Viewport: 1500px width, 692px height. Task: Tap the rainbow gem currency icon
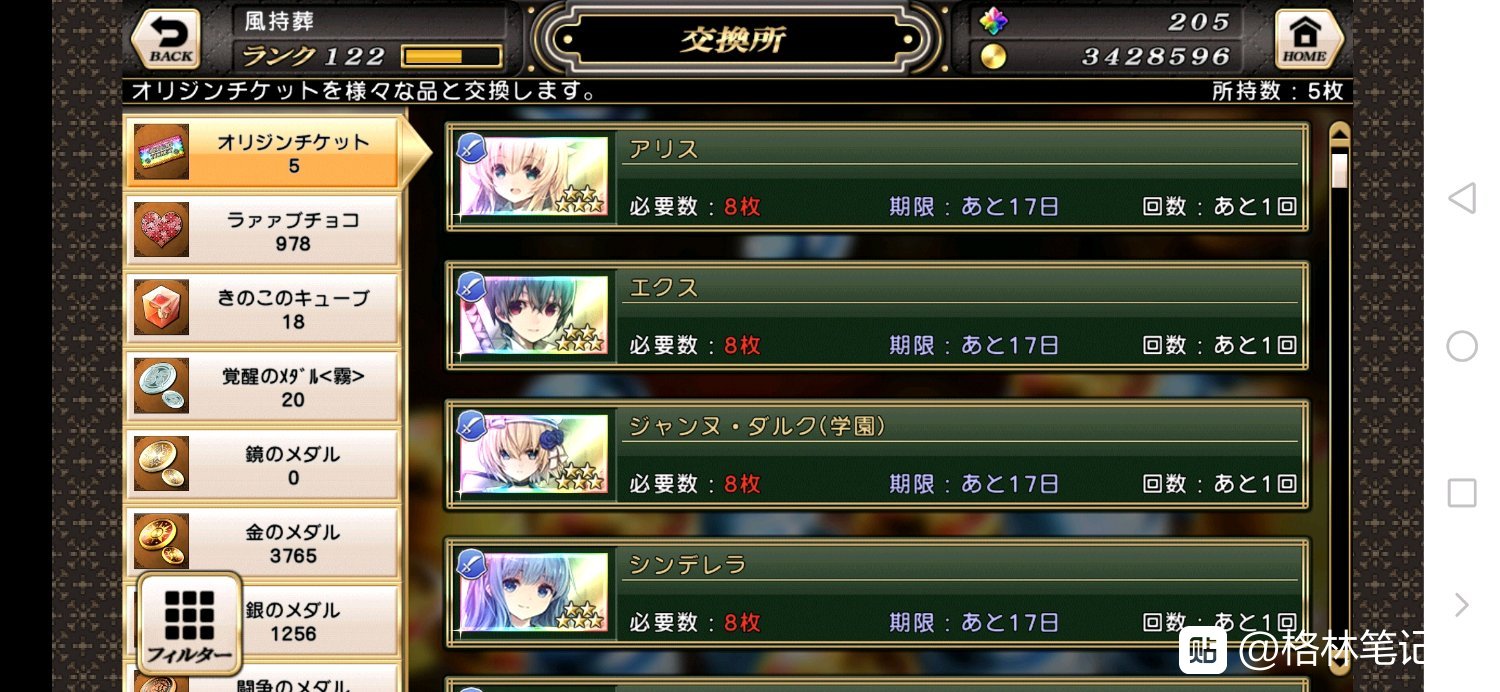pos(993,21)
